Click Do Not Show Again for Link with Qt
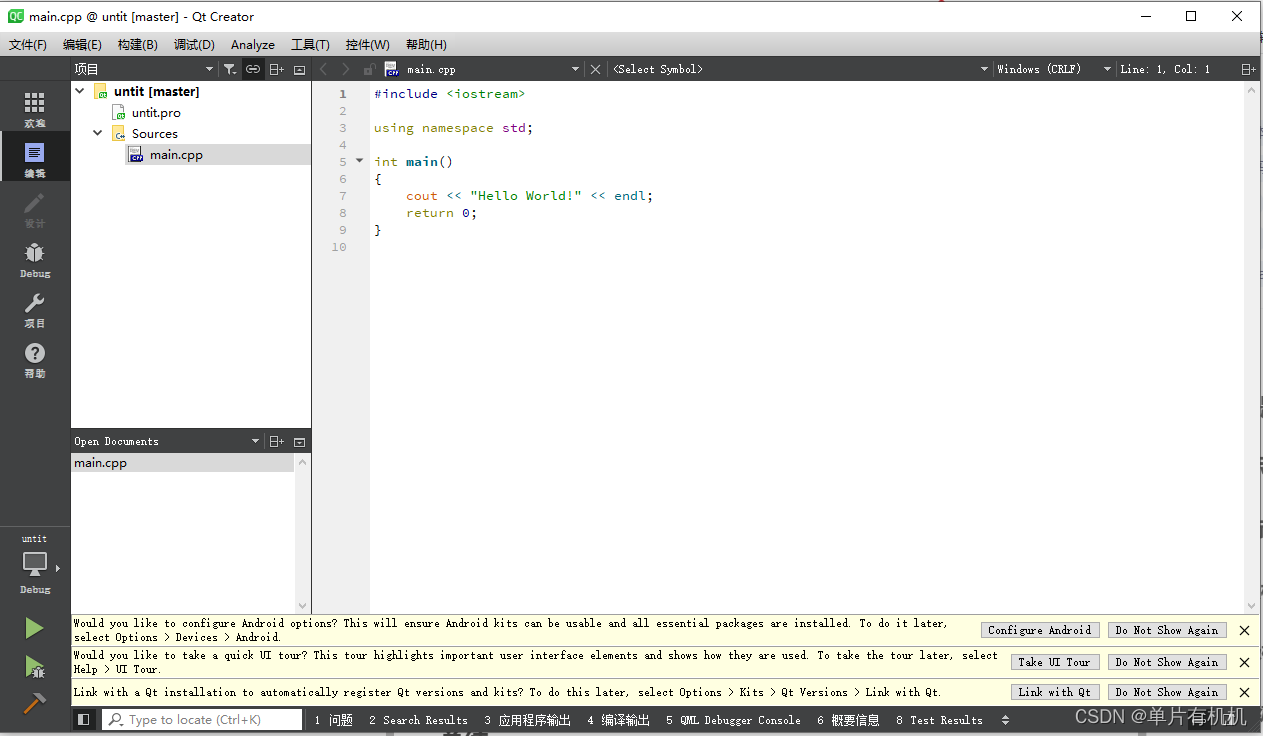Image resolution: width=1263 pixels, height=736 pixels. point(1167,692)
